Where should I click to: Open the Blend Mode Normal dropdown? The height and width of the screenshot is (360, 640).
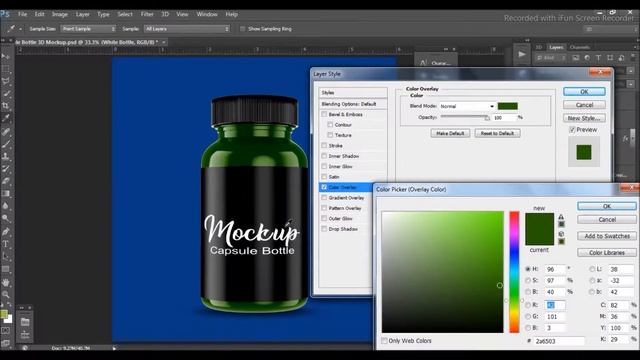tap(467, 106)
